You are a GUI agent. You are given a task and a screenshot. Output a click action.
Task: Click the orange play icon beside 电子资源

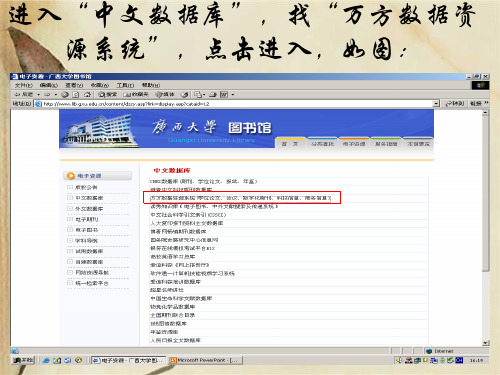pos(71,176)
